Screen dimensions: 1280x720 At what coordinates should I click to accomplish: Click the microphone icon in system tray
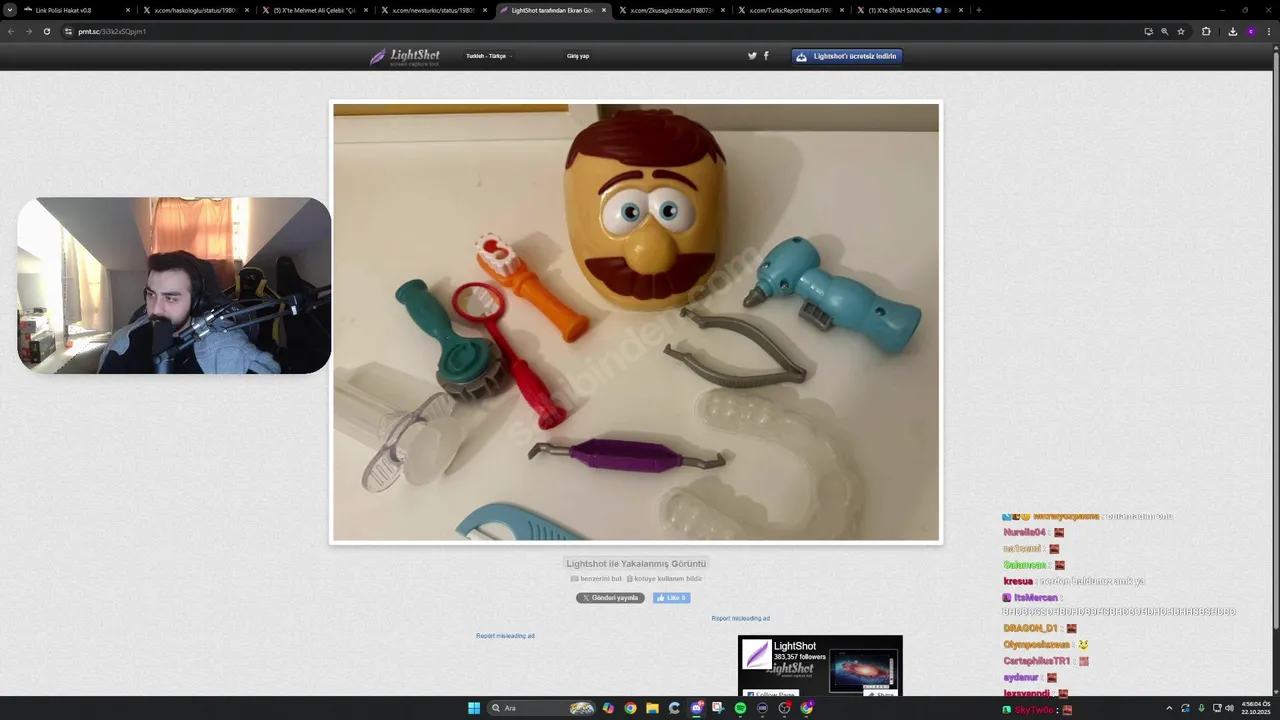[1201, 708]
